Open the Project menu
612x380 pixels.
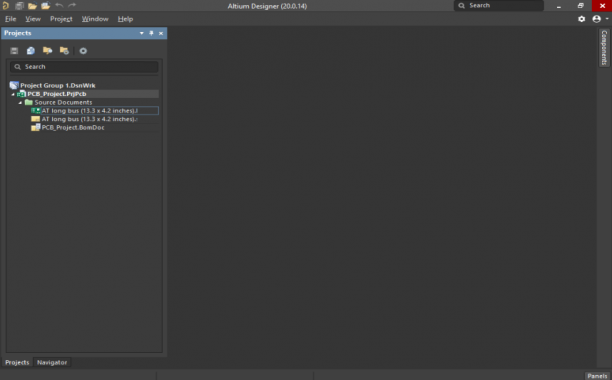click(61, 19)
